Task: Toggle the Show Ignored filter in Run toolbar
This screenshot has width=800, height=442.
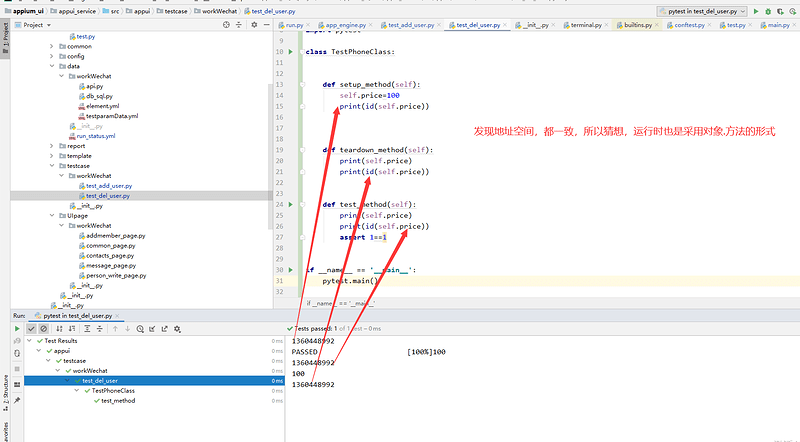Action: (43, 329)
